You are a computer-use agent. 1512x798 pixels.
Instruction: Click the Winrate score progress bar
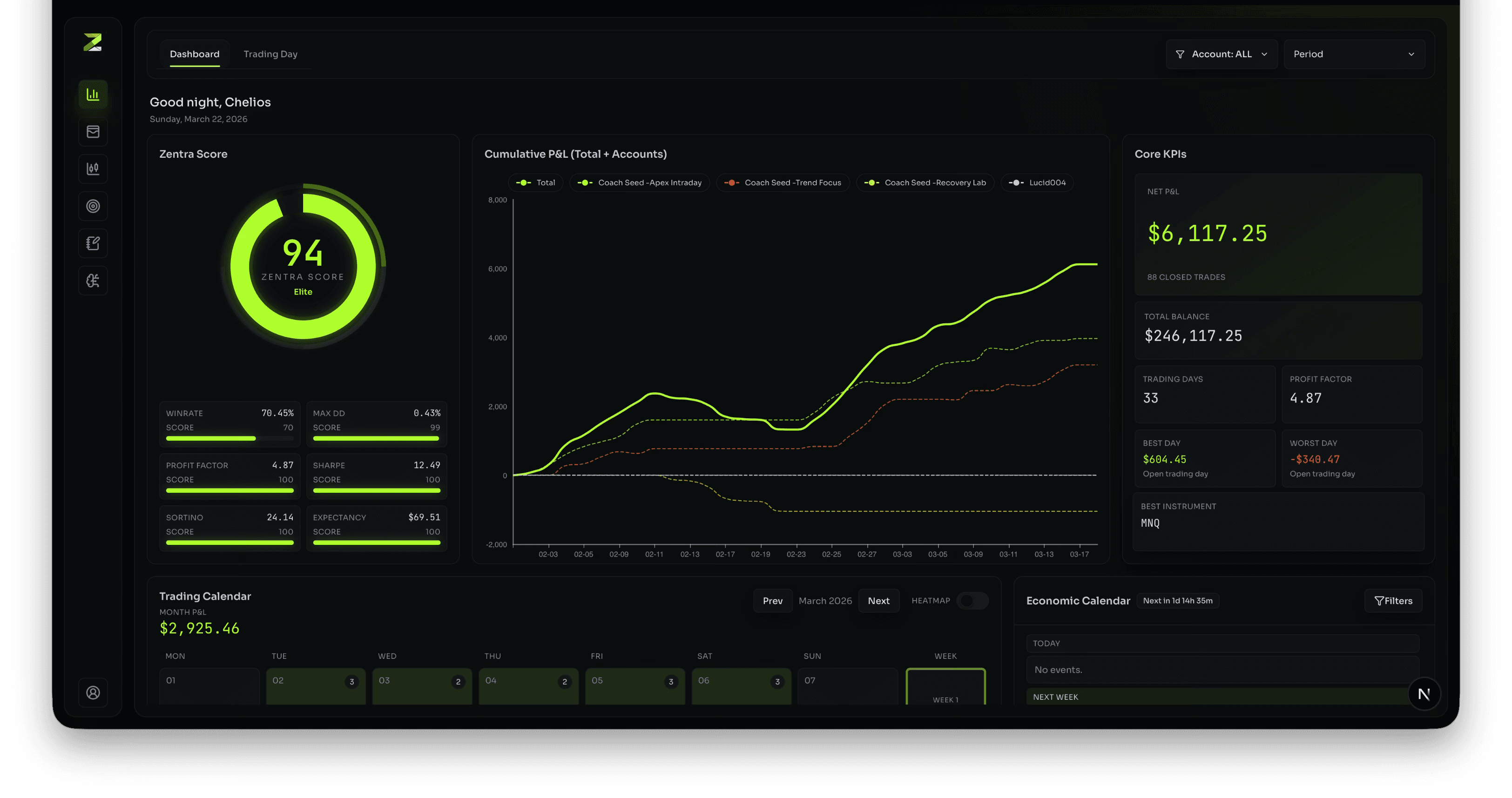tap(229, 438)
